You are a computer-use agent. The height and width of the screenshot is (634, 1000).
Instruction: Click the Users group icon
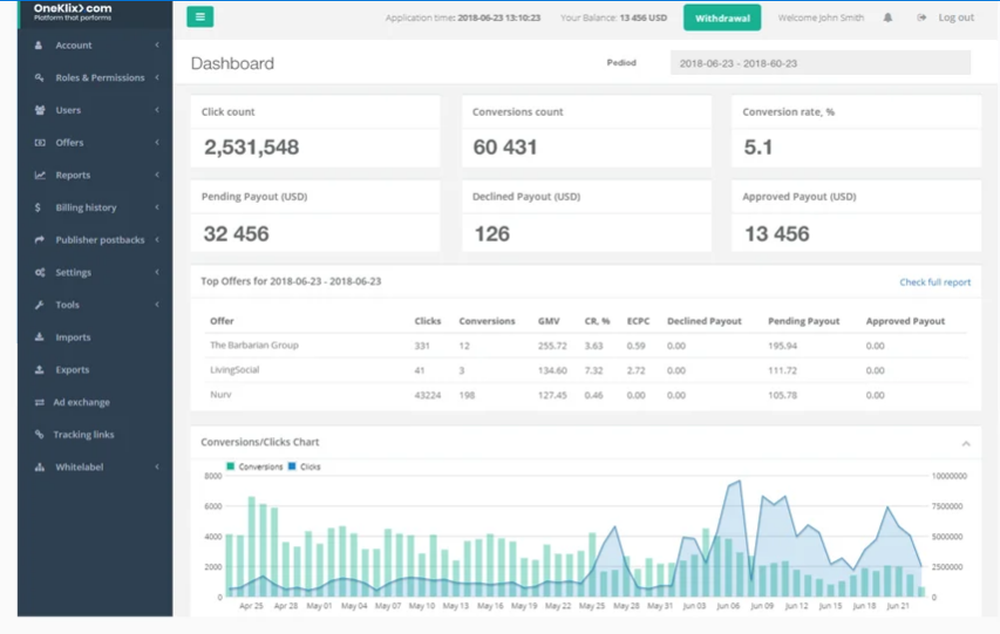point(40,110)
